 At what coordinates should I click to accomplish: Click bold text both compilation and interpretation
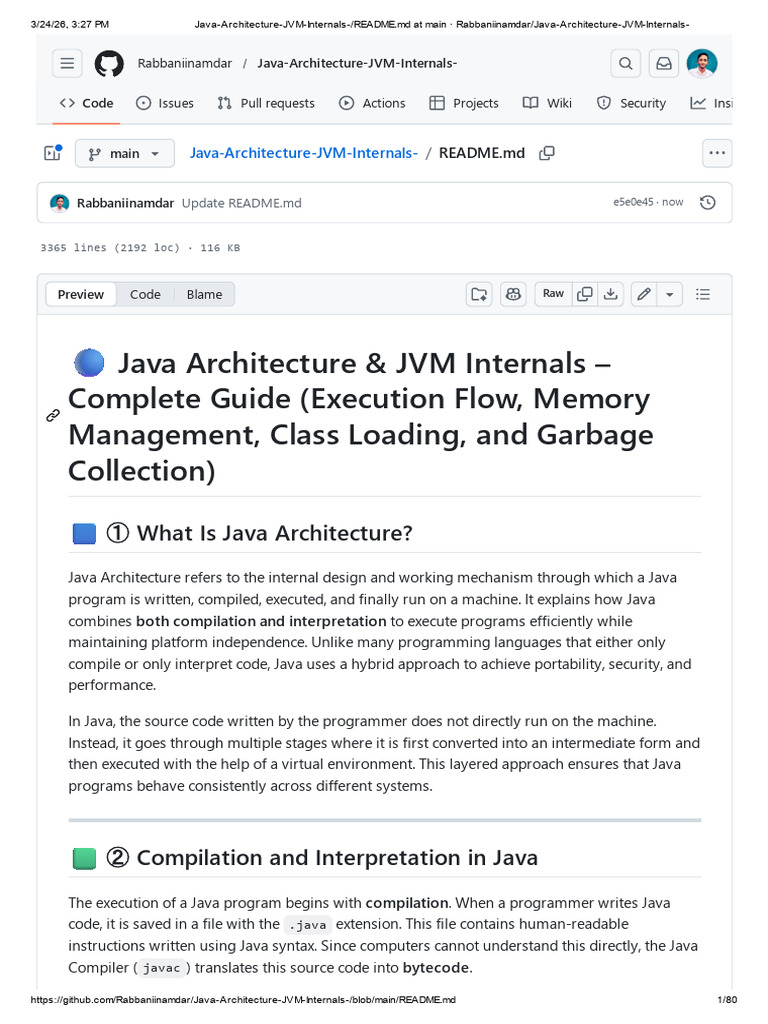(261, 621)
